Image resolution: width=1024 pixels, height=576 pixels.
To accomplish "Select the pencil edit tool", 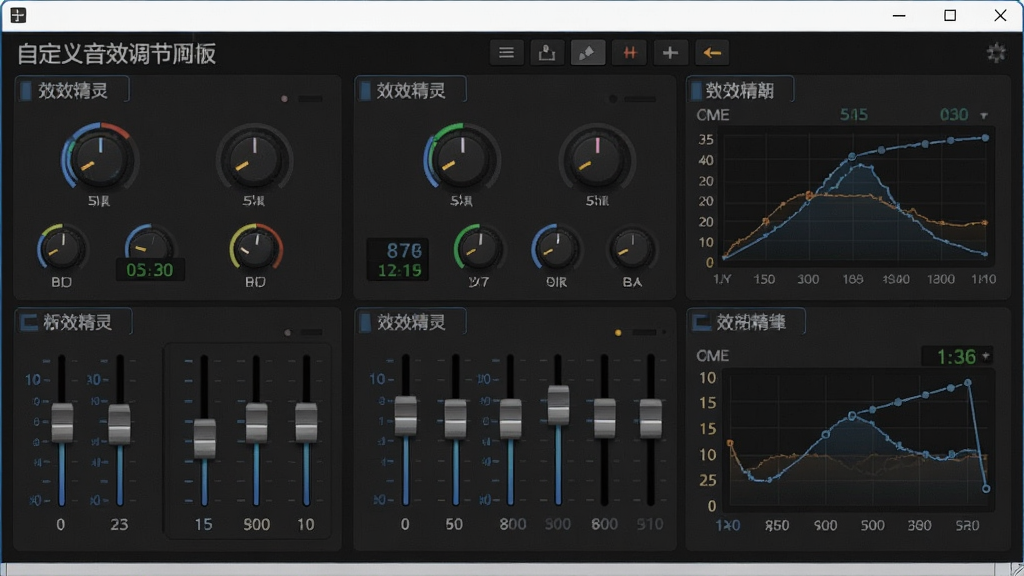I will coord(588,53).
